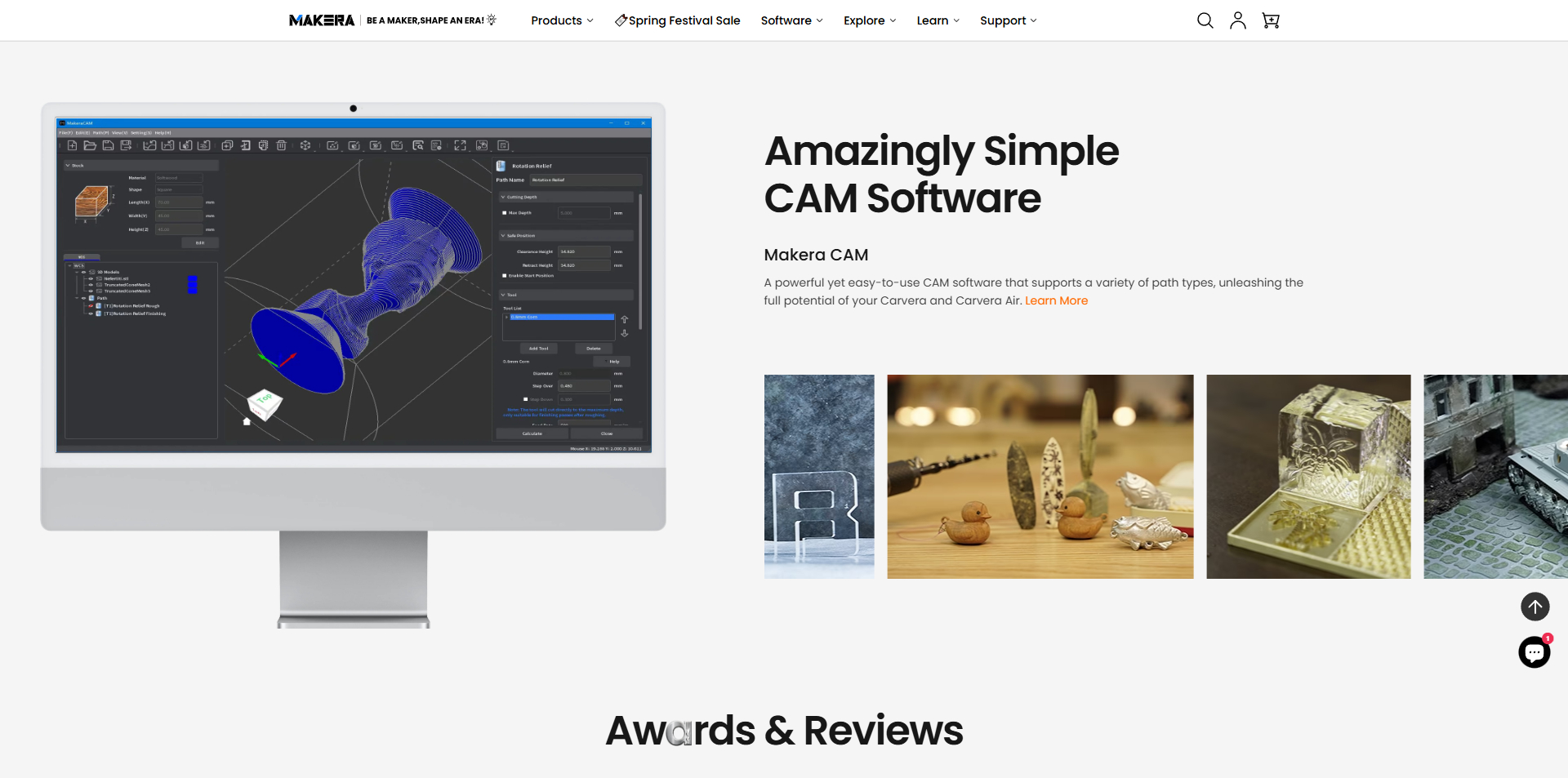Open the Learn menu
The height and width of the screenshot is (778, 1568).
coord(938,20)
